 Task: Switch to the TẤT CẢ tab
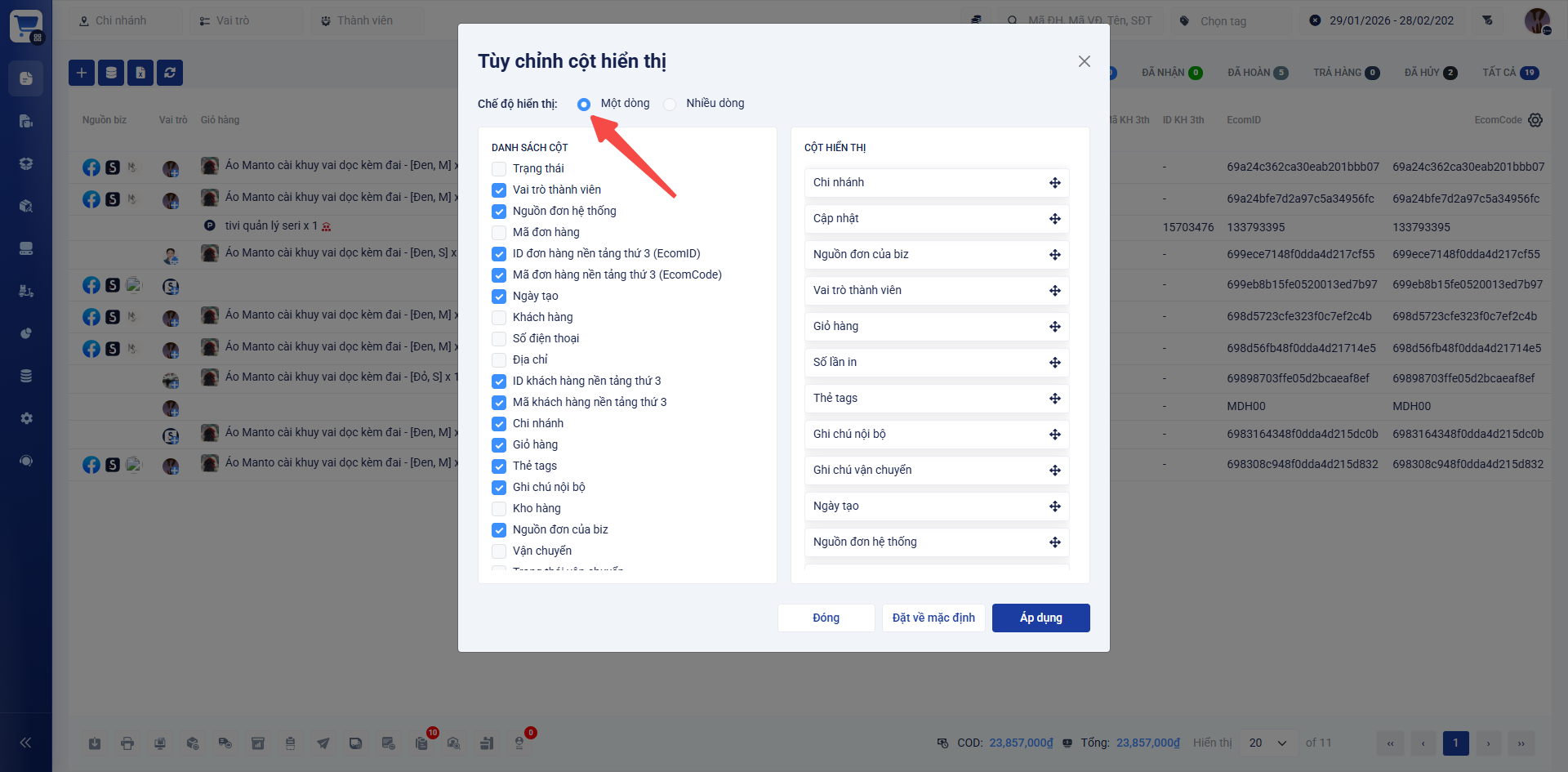click(x=1510, y=73)
